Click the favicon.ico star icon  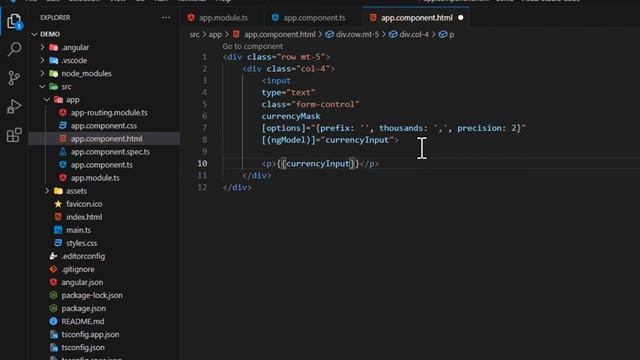pos(58,204)
